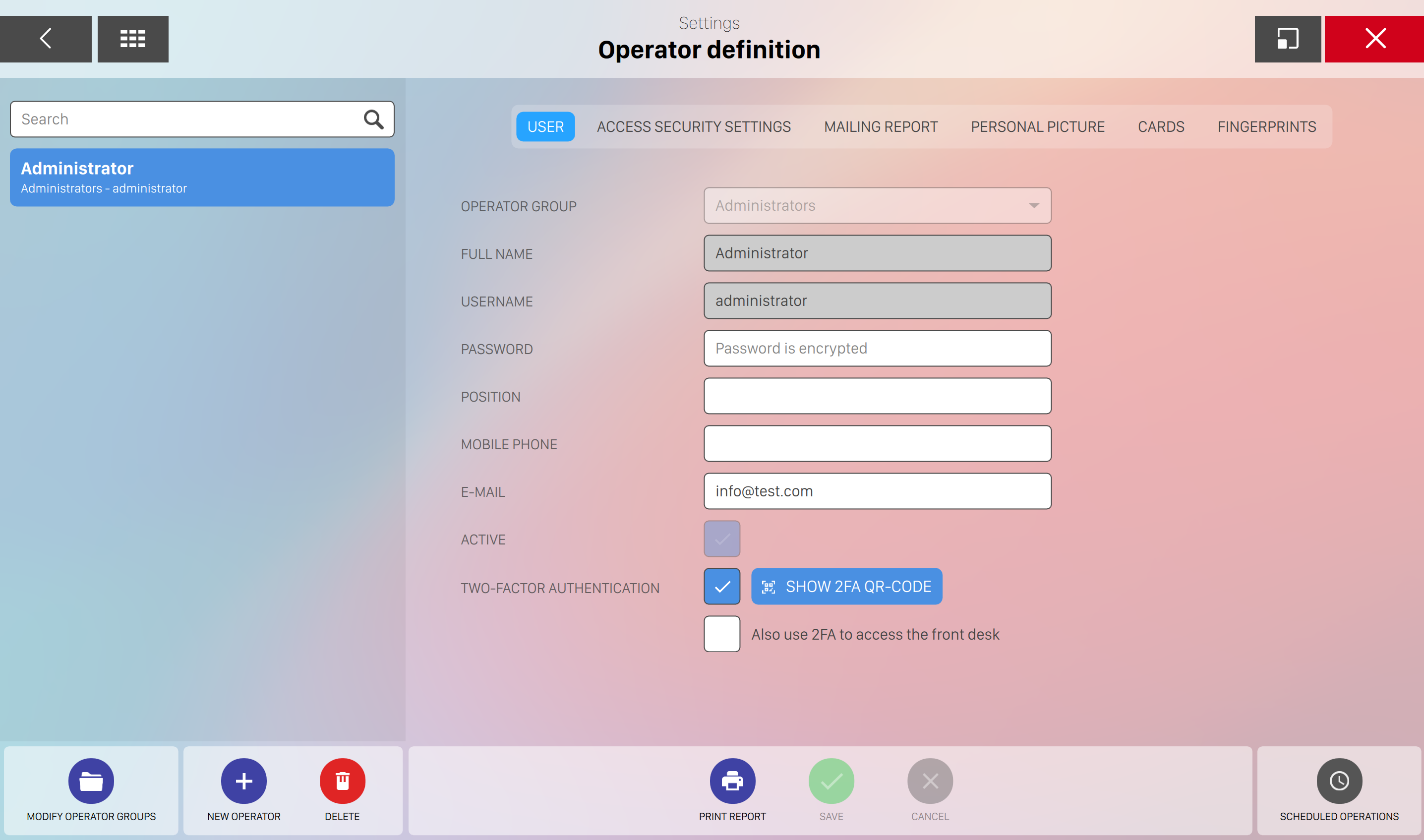Screen dimensions: 1424x840
Task: Click into the Mobile Phone field
Action: (877, 443)
